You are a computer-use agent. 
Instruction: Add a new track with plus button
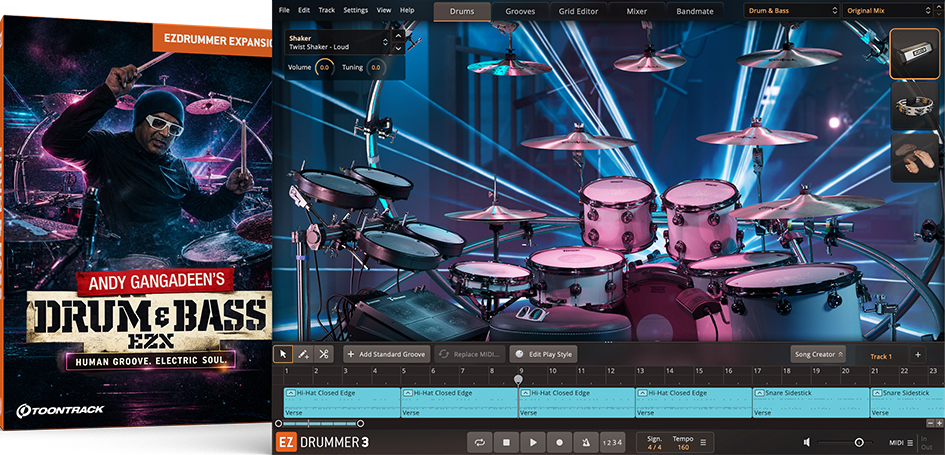918,355
